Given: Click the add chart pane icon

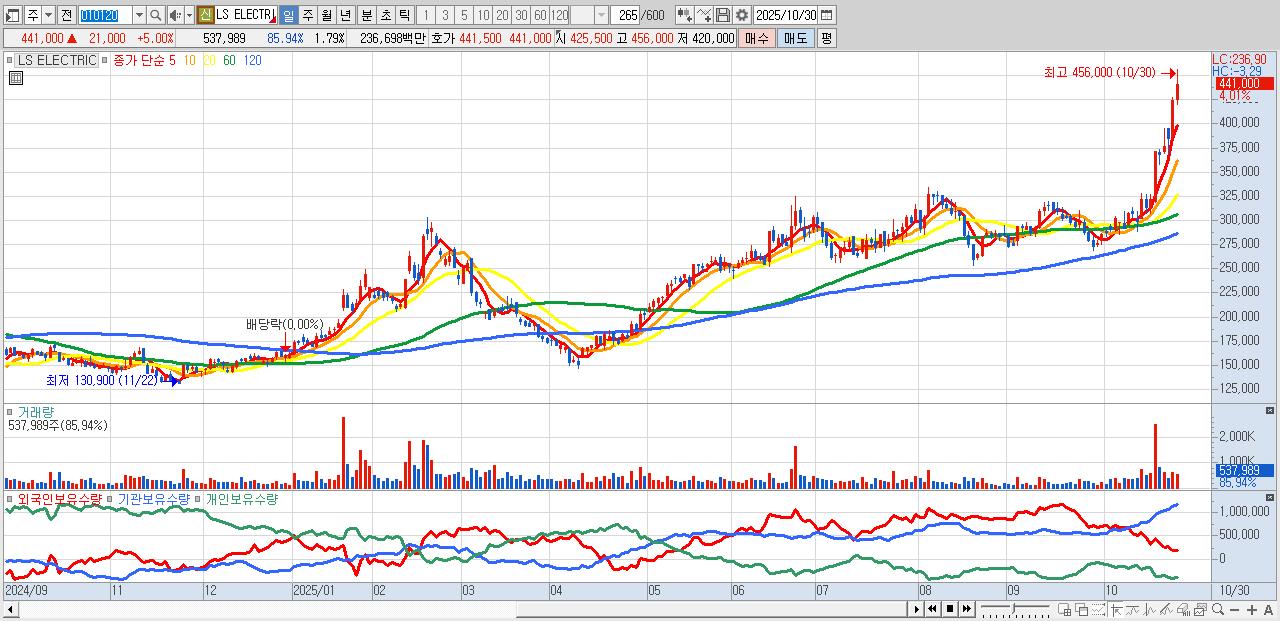Looking at the screenshot, I should [1065, 609].
